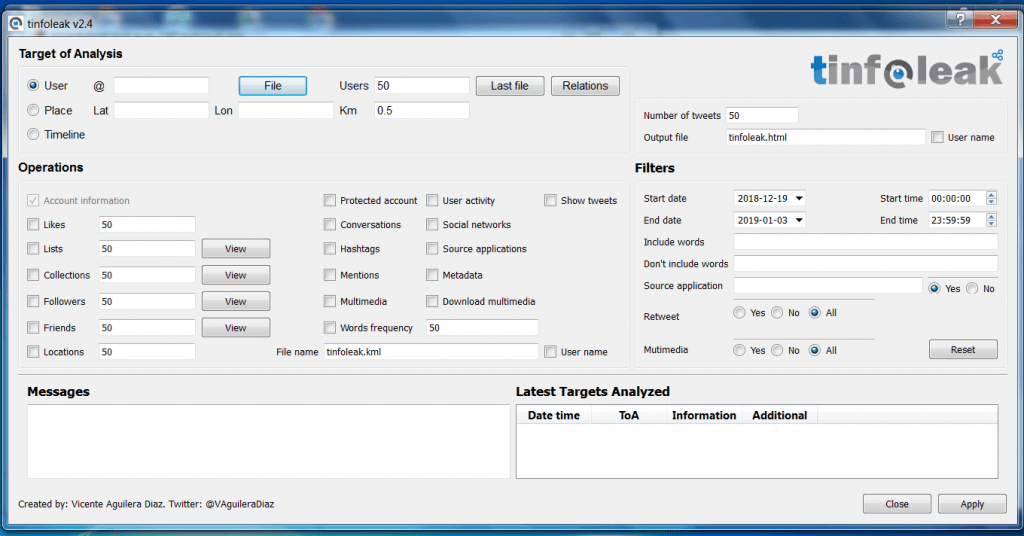This screenshot has height=536, width=1024.
Task: Click the End time spinner arrows
Action: click(991, 221)
